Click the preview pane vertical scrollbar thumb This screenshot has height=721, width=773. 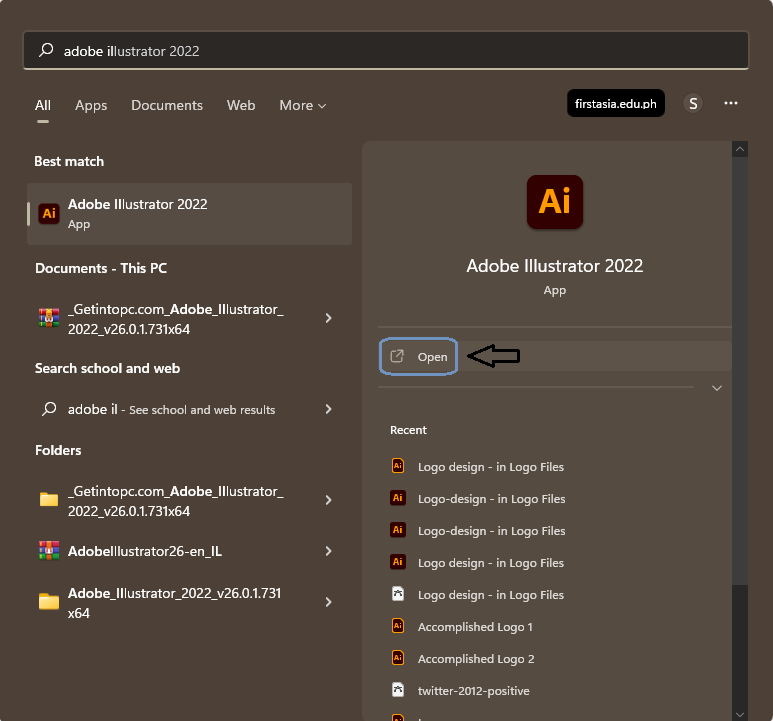(740, 371)
